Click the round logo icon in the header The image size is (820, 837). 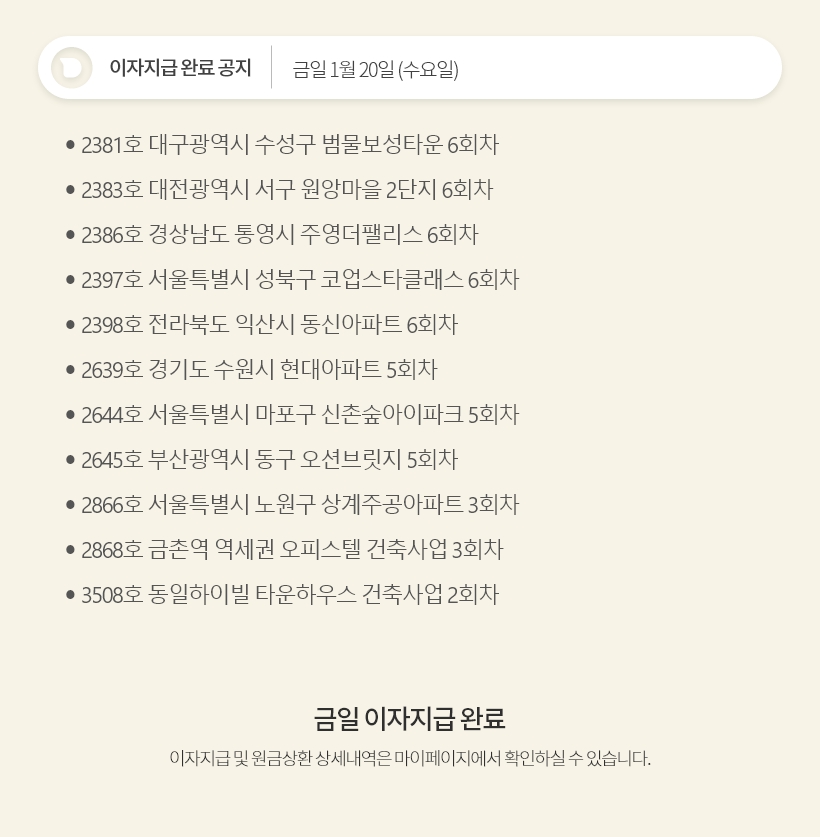pos(72,68)
